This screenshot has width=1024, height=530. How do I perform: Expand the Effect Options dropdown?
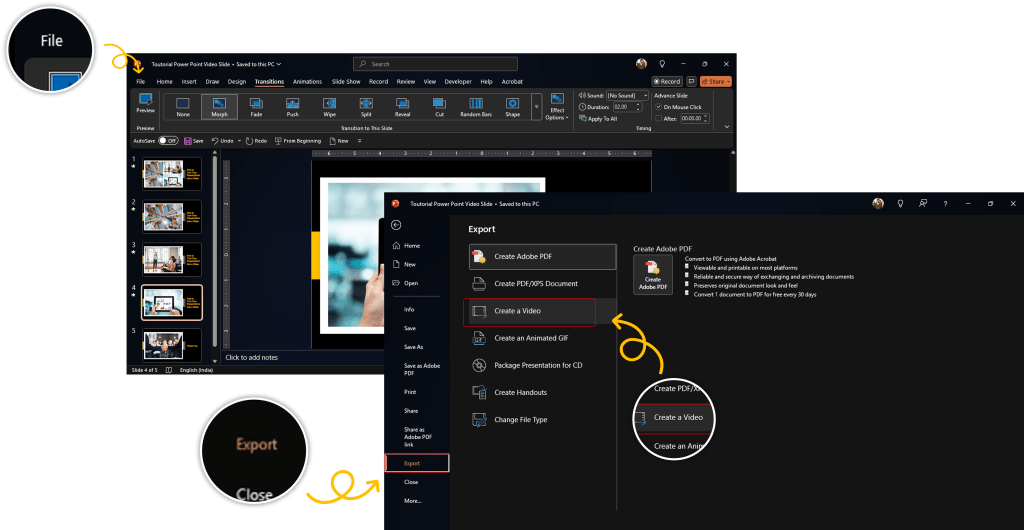click(x=556, y=108)
